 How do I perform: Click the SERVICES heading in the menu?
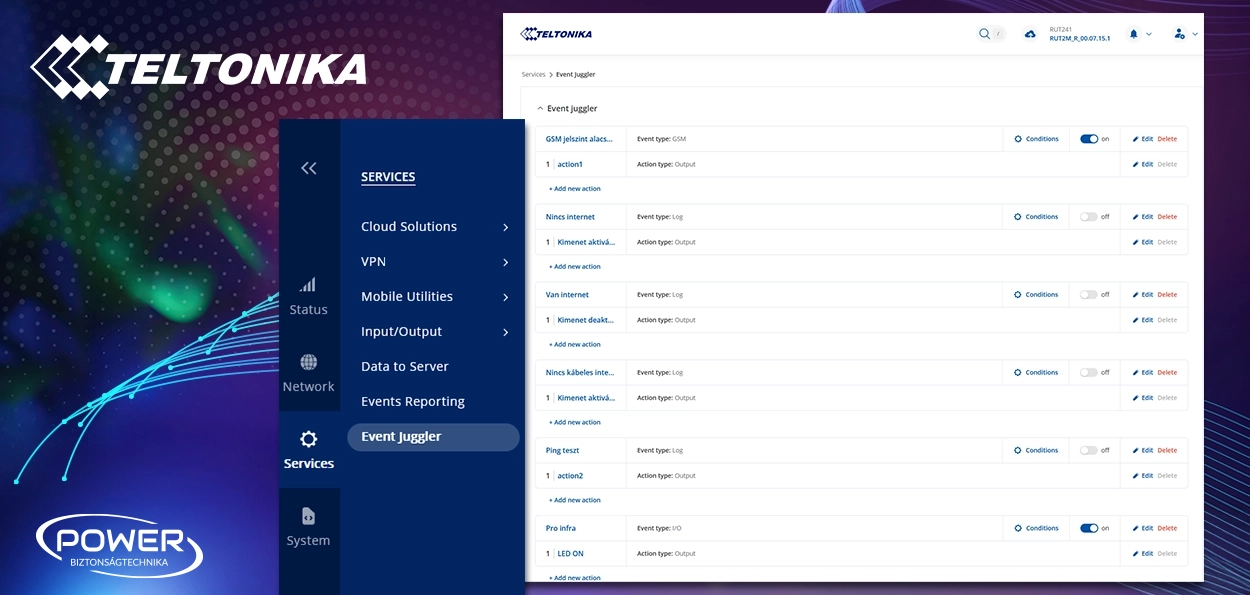pos(388,177)
